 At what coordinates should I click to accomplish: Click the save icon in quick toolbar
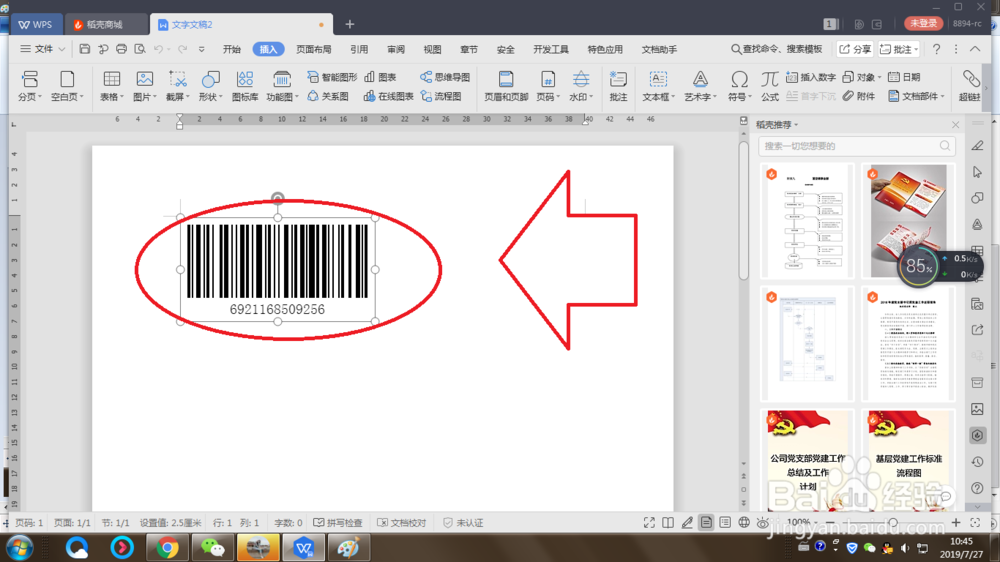point(84,49)
